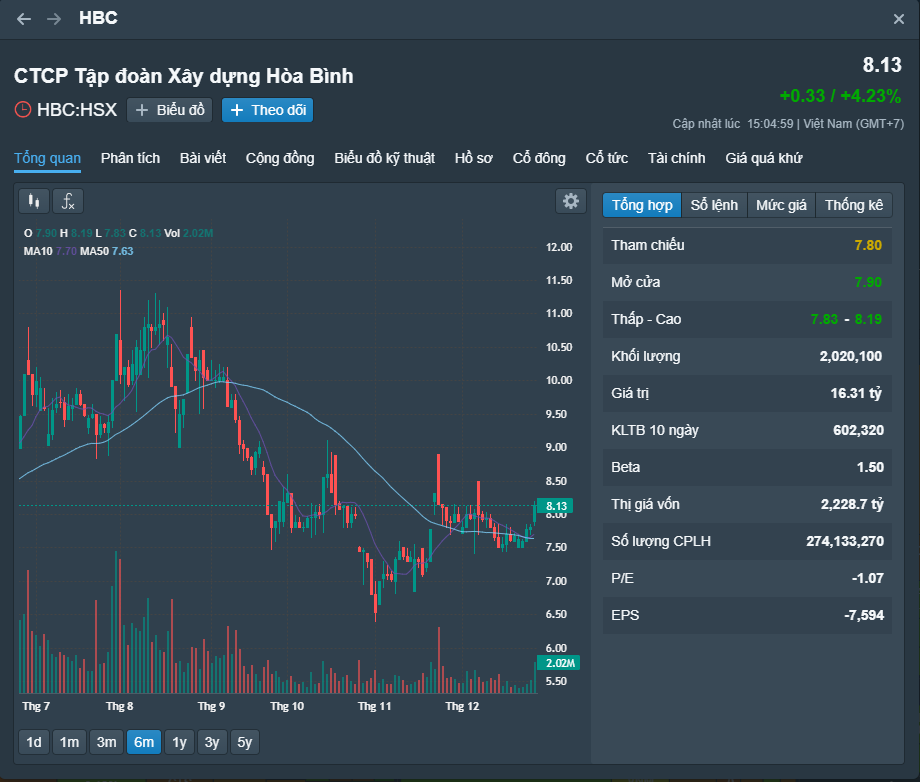920x782 pixels.
Task: Click the Số lượng CPLH value 274,133,270
Action: pyautogui.click(x=844, y=541)
